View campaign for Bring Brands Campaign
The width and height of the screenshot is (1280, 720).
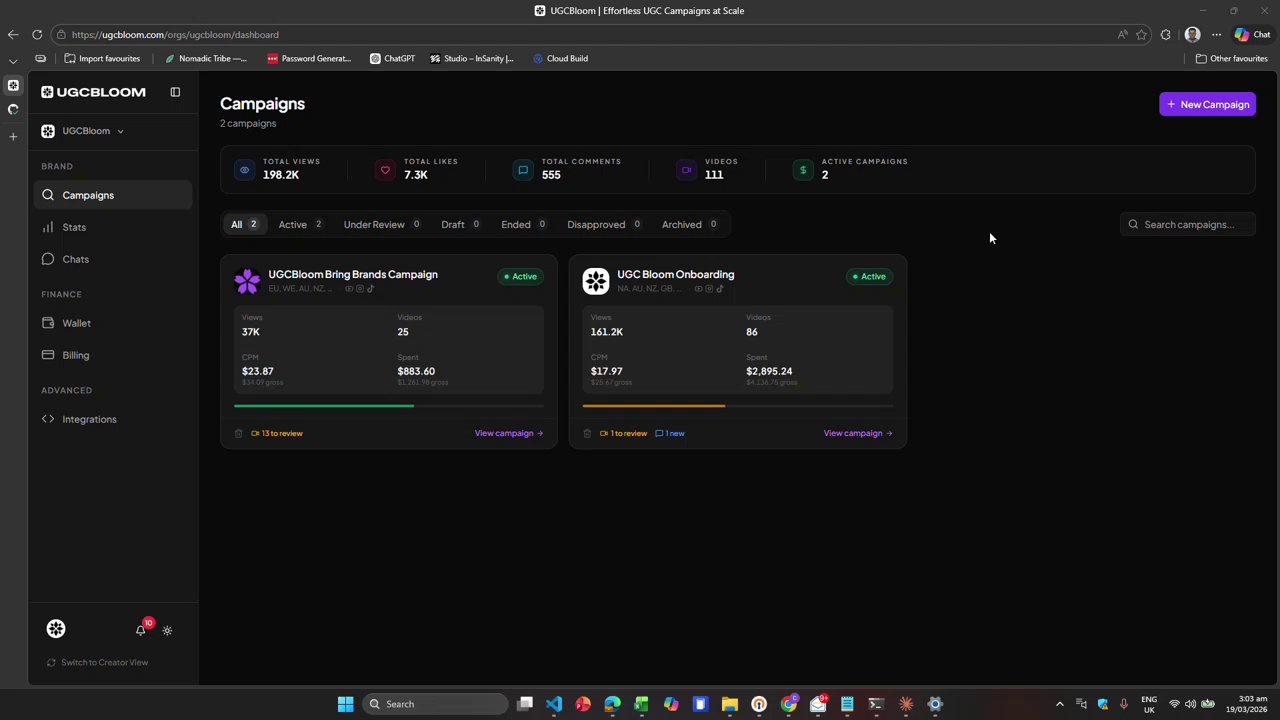(x=509, y=433)
